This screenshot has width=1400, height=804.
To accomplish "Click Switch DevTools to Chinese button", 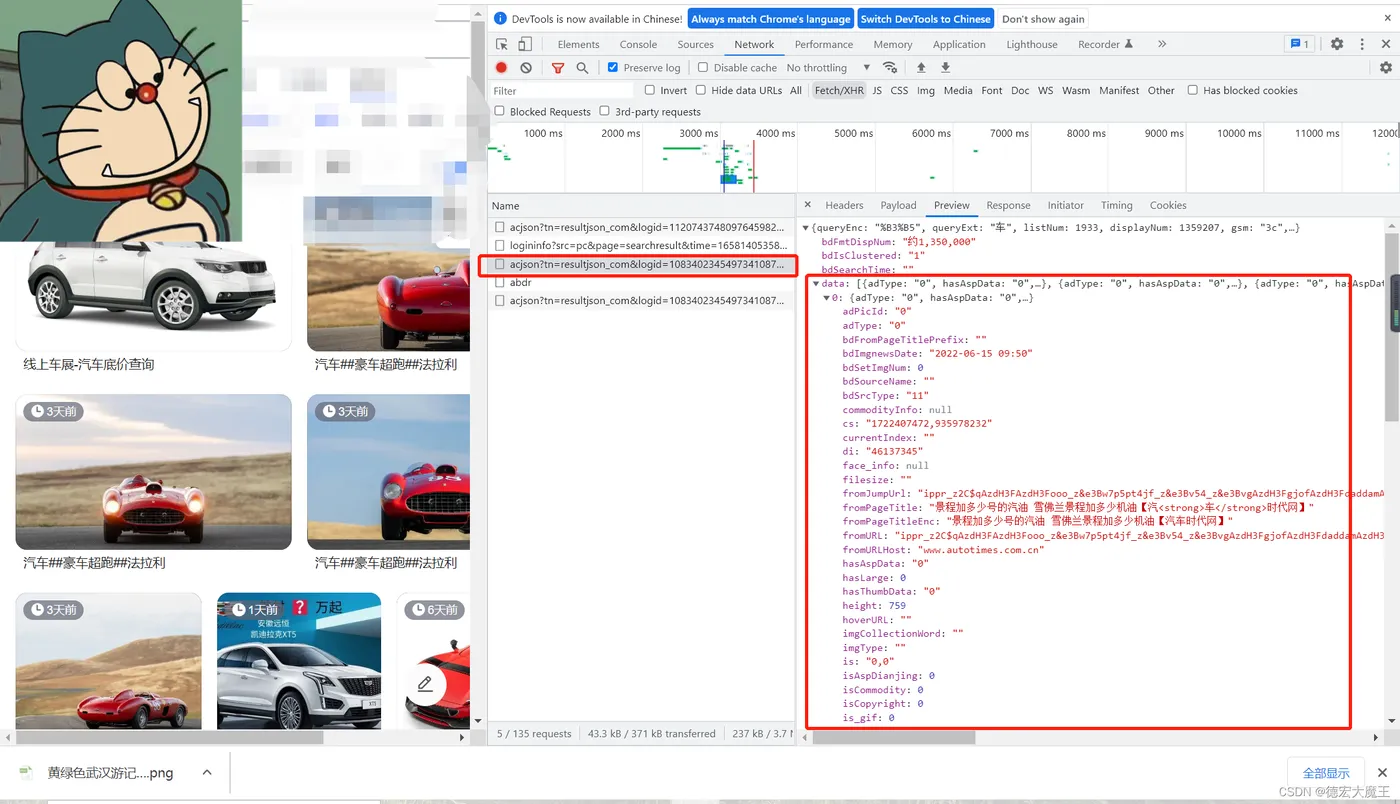I will pos(925,19).
